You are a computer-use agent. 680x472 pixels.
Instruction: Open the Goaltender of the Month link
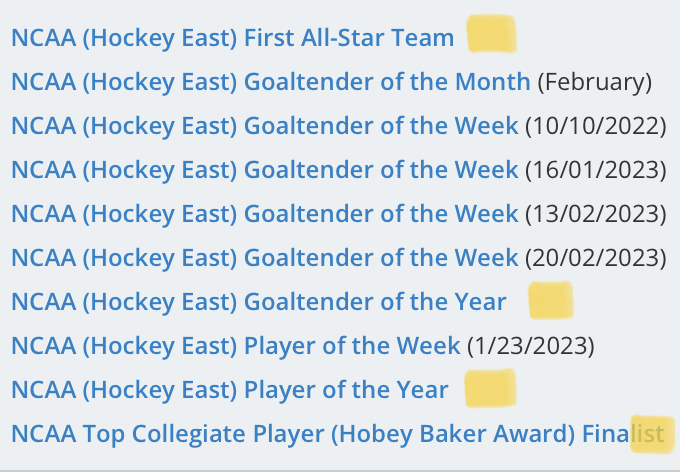[271, 82]
